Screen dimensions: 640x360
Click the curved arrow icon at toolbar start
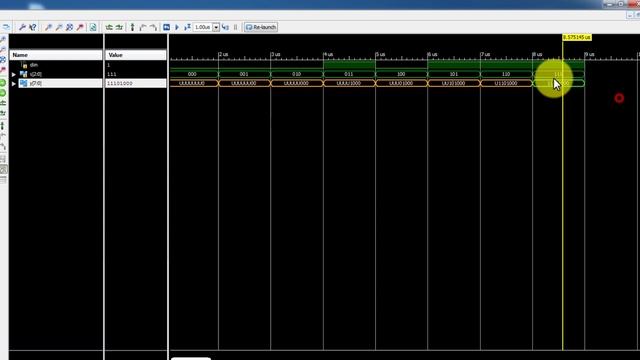coord(6,27)
